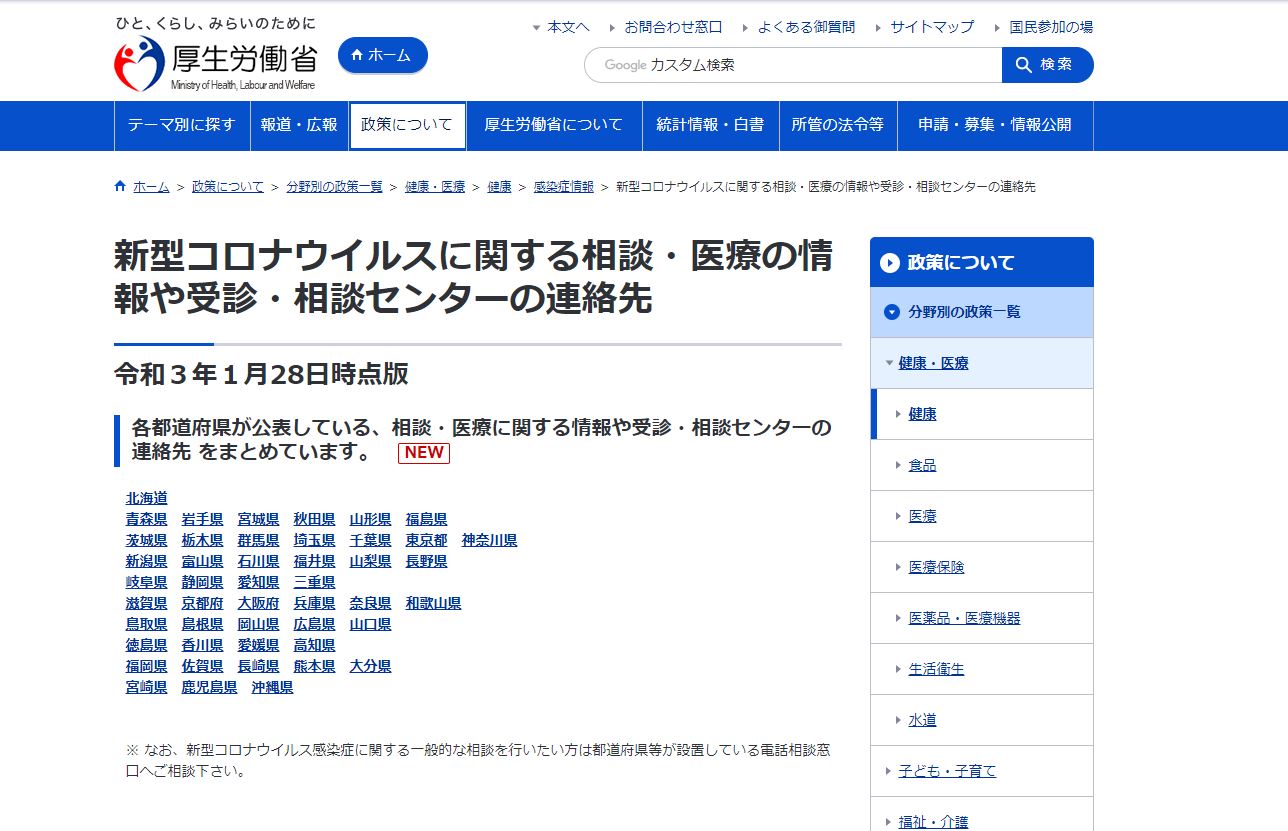Open 健康 sidebar item
The height and width of the screenshot is (831, 1288).
click(922, 414)
